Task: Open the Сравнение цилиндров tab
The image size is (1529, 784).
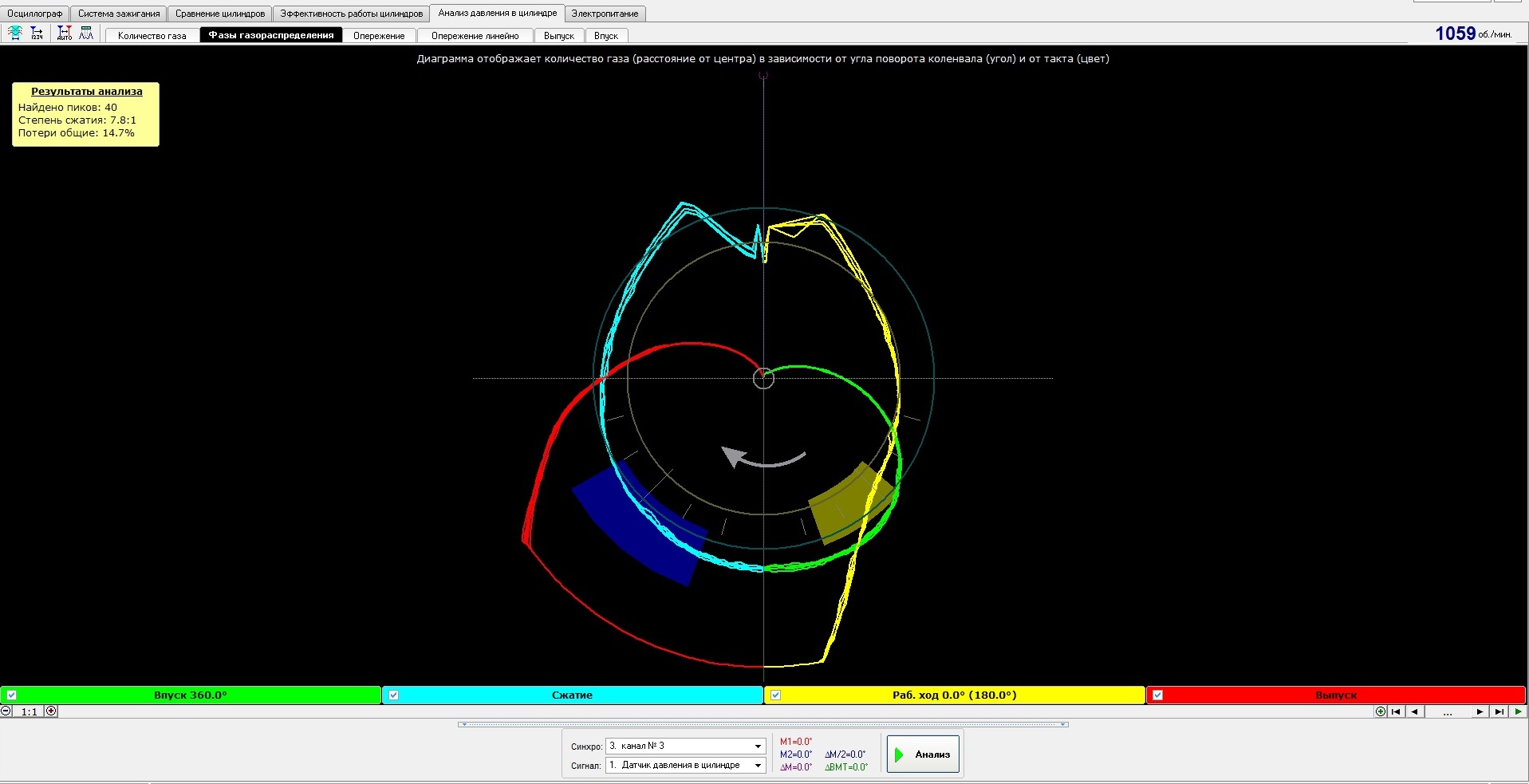Action: point(220,14)
